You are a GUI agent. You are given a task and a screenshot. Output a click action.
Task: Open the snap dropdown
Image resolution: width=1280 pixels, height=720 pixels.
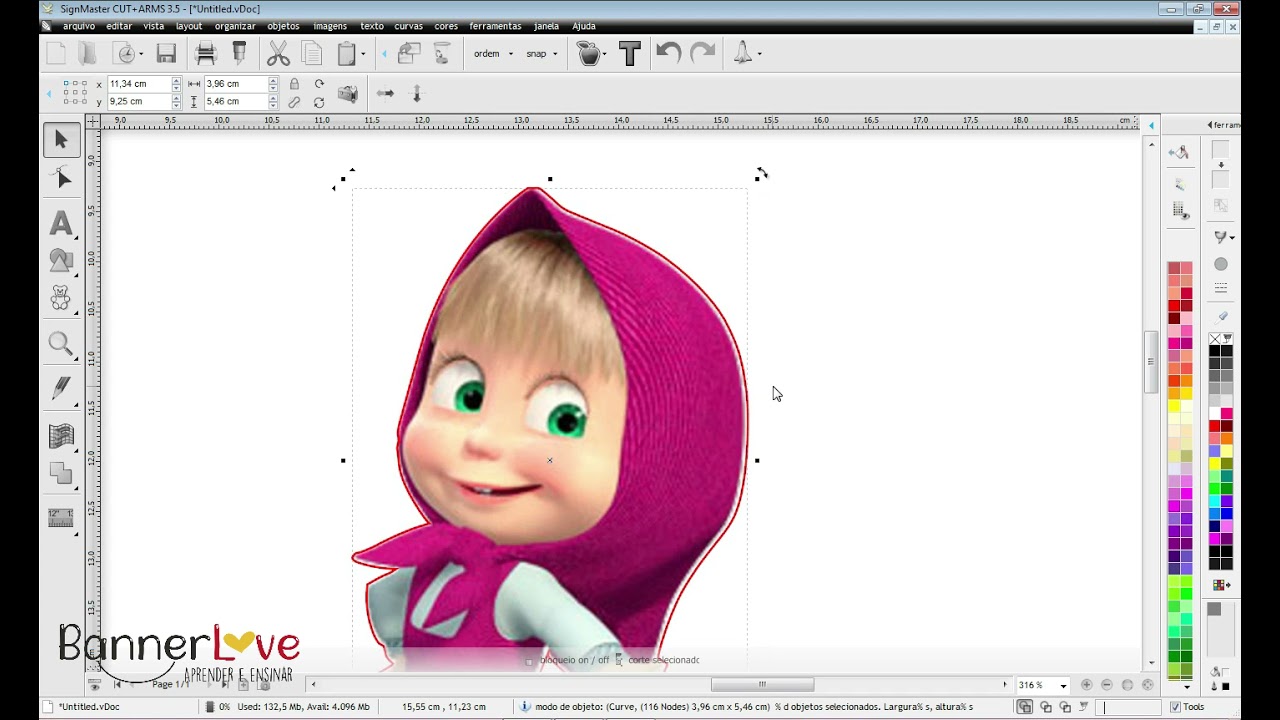(x=542, y=54)
